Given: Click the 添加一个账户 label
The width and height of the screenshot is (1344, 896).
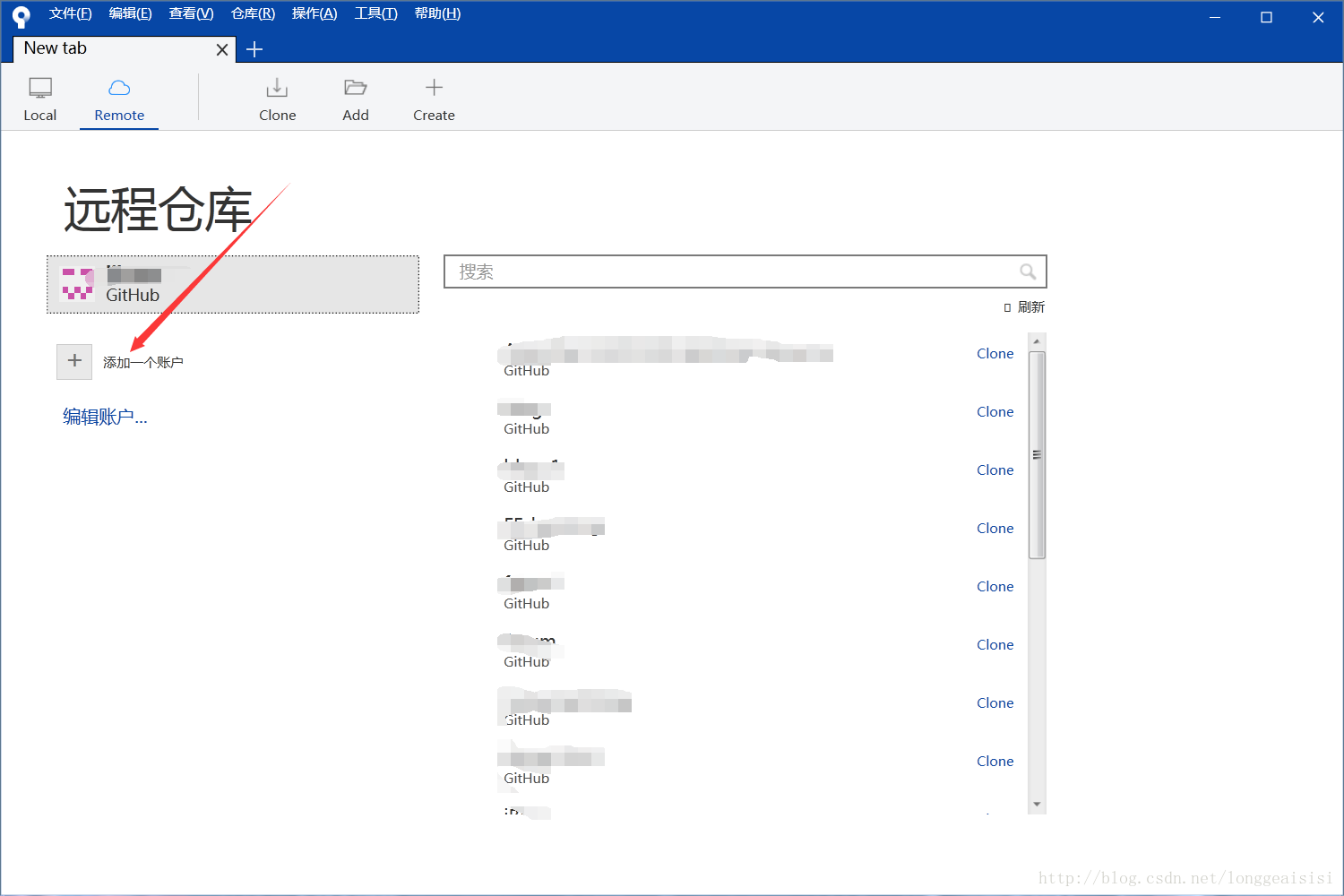Looking at the screenshot, I should tap(143, 362).
